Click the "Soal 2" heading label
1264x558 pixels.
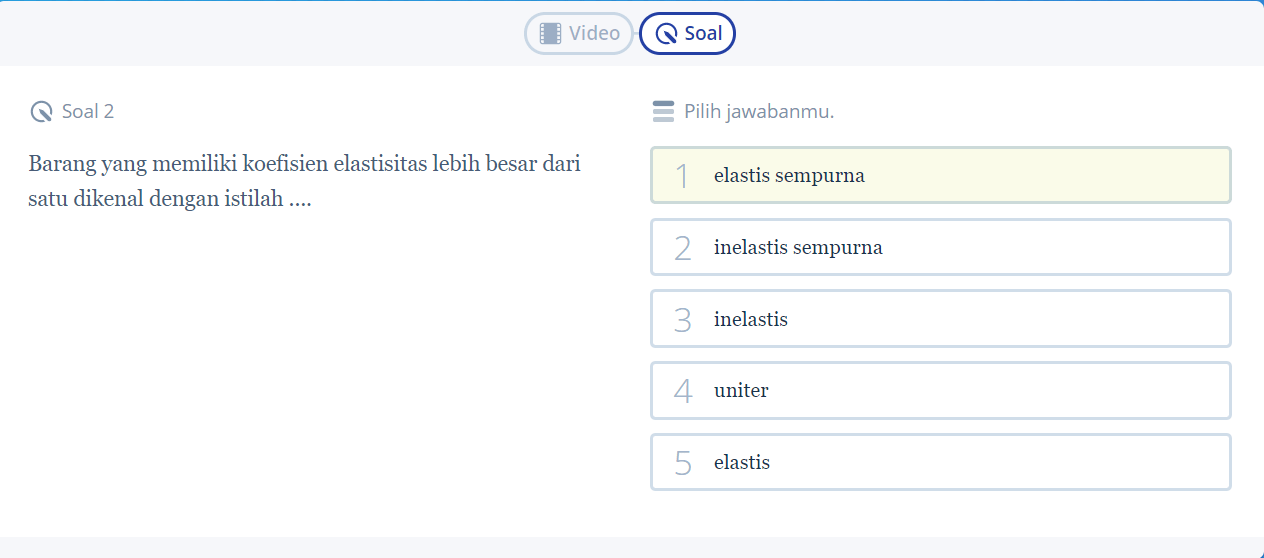pos(88,111)
